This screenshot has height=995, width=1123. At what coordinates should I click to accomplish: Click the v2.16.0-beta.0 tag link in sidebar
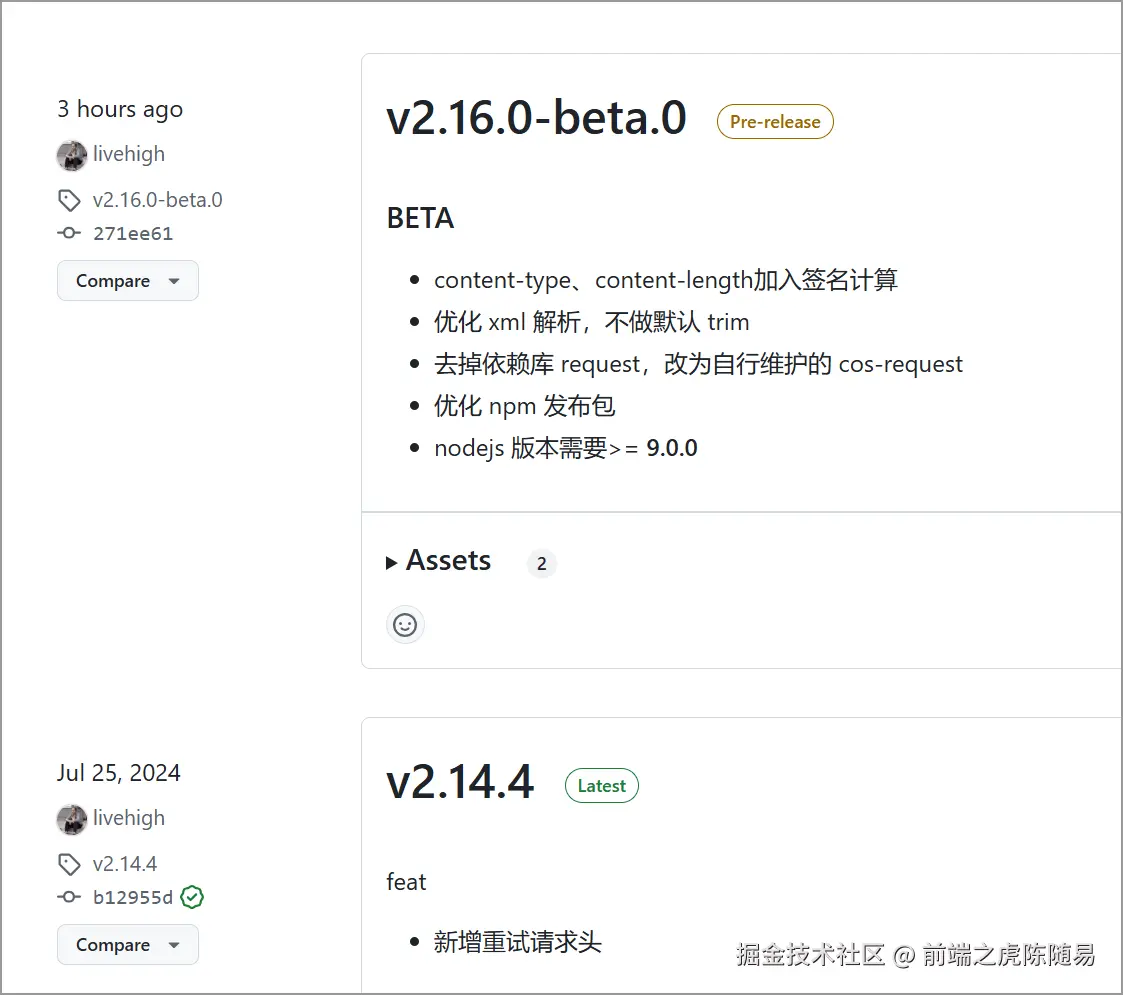click(157, 200)
